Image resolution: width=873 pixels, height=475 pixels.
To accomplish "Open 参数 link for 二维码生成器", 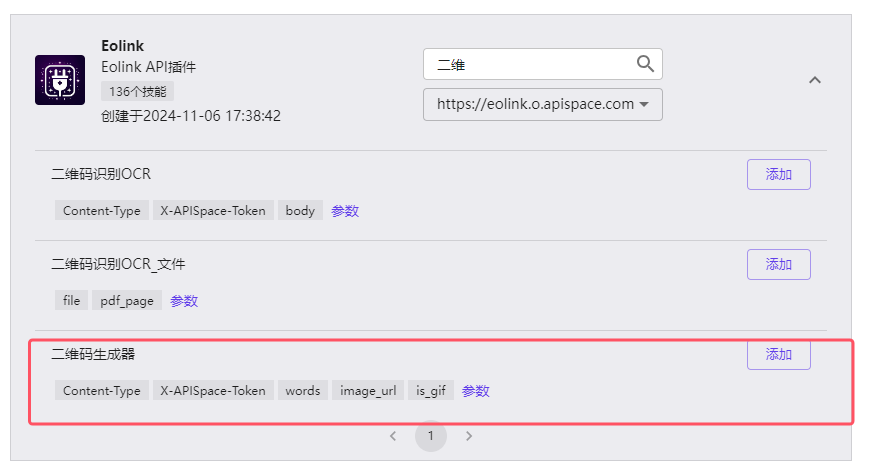I will 476,391.
